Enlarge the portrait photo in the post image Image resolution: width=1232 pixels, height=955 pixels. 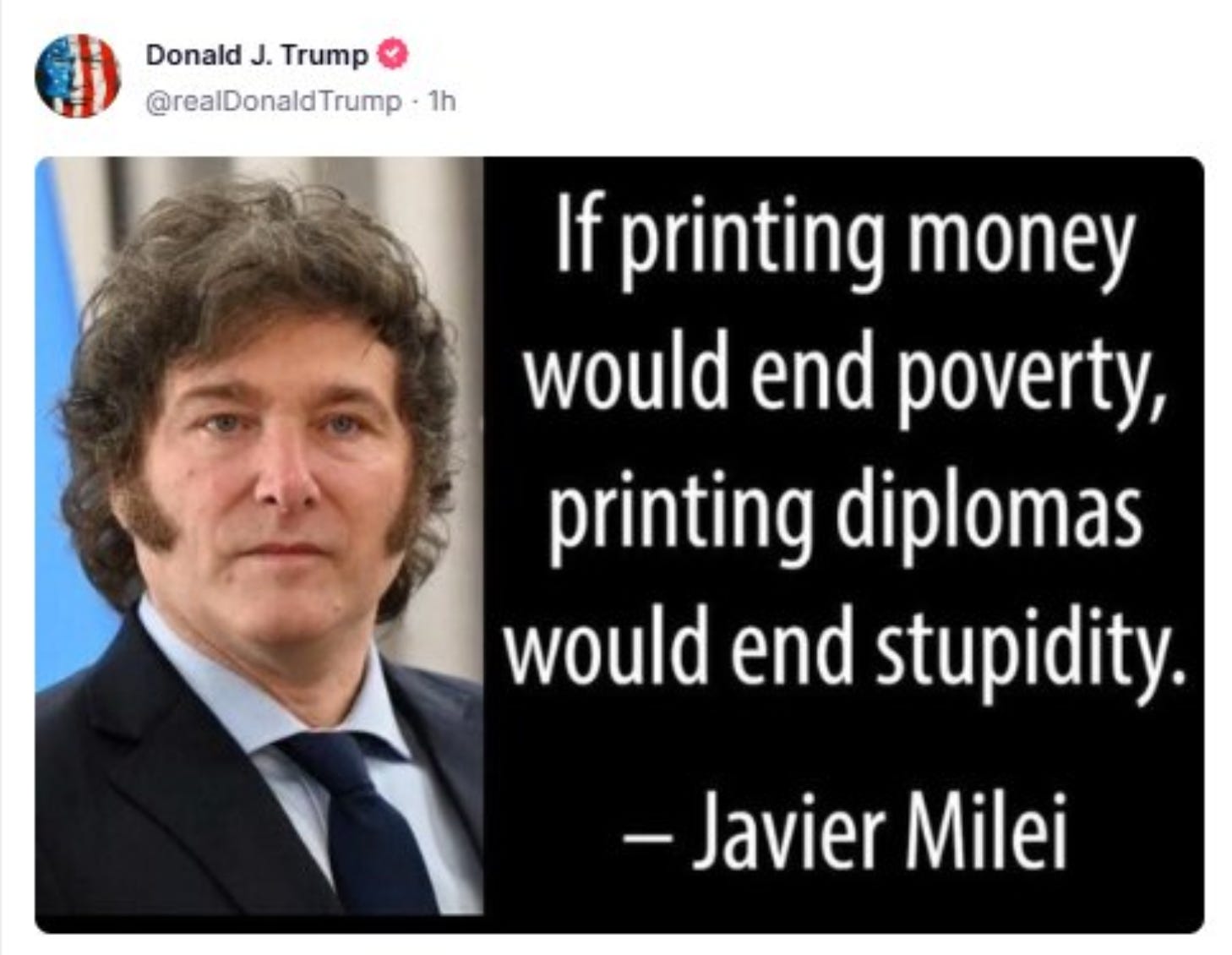(259, 536)
